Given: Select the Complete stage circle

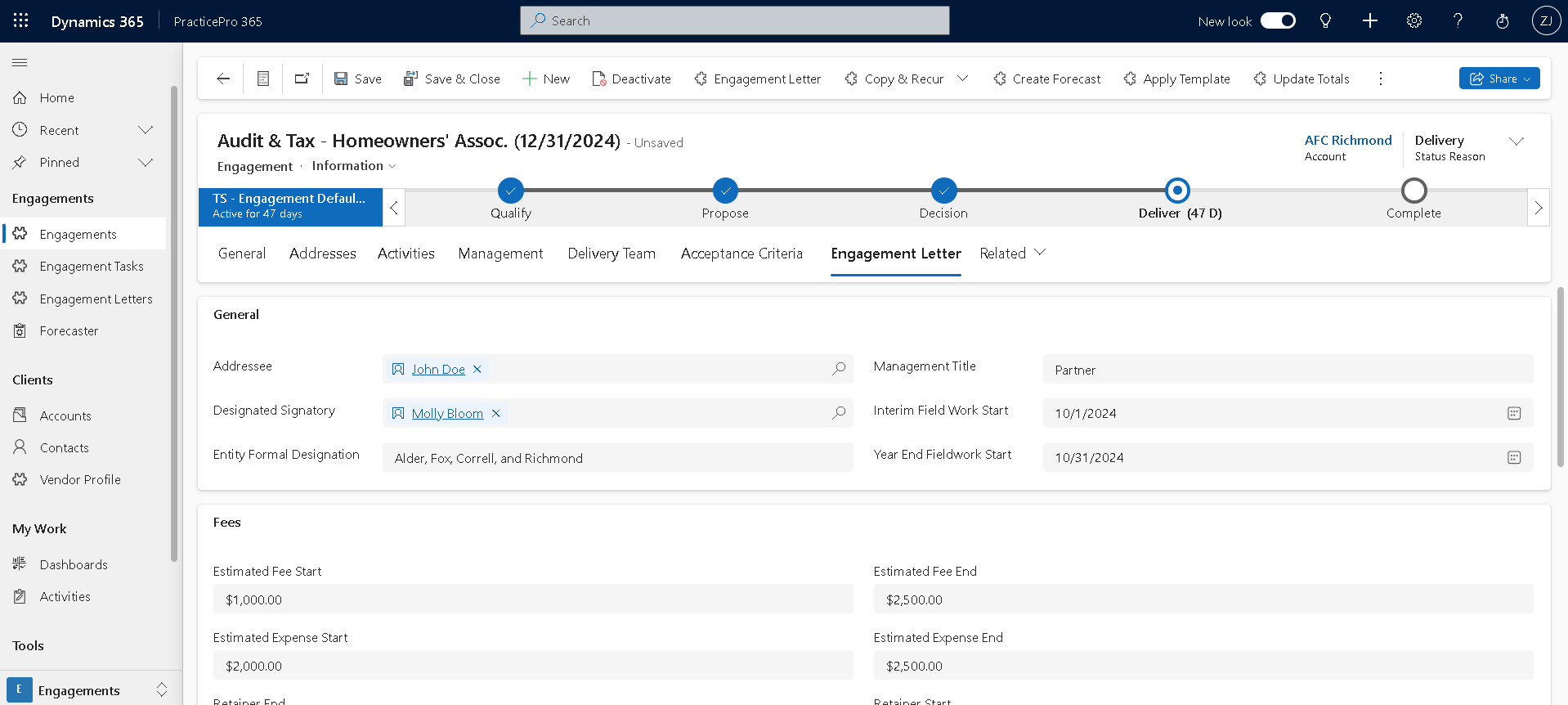Looking at the screenshot, I should pos(1413,191).
